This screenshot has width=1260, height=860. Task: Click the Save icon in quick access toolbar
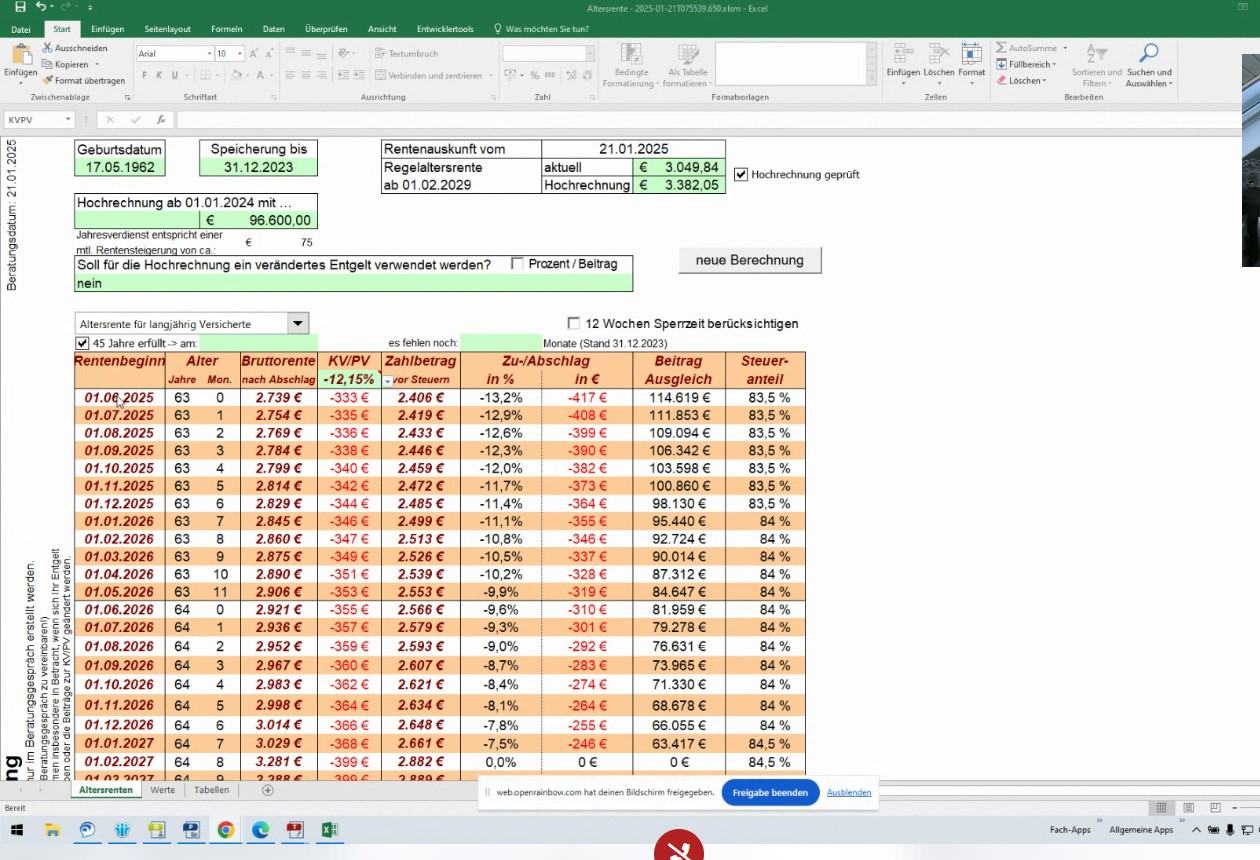point(20,7)
